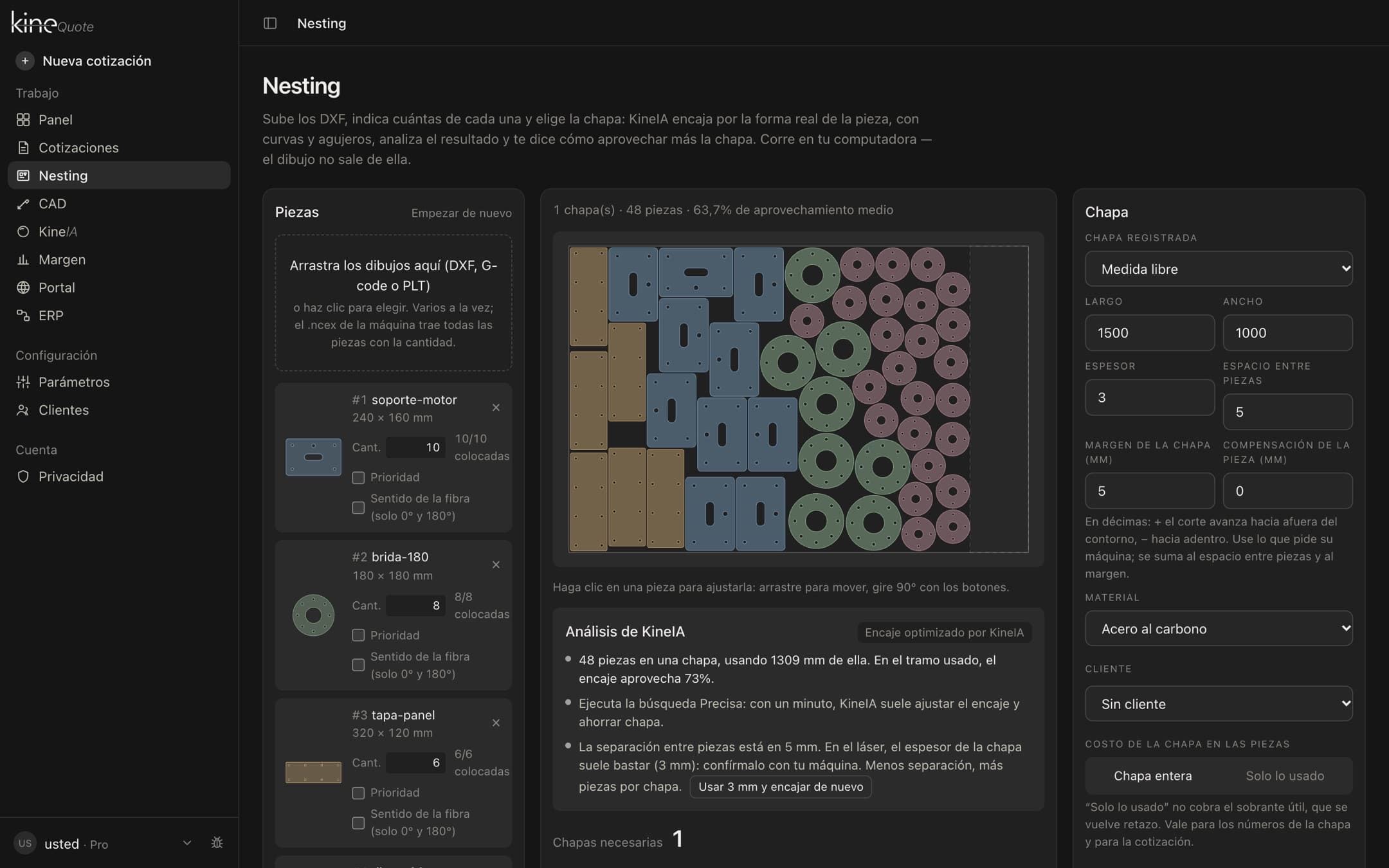Click Usar 3 mm y encajar de nuevo
Image resolution: width=1389 pixels, height=868 pixels.
pyautogui.click(x=781, y=787)
